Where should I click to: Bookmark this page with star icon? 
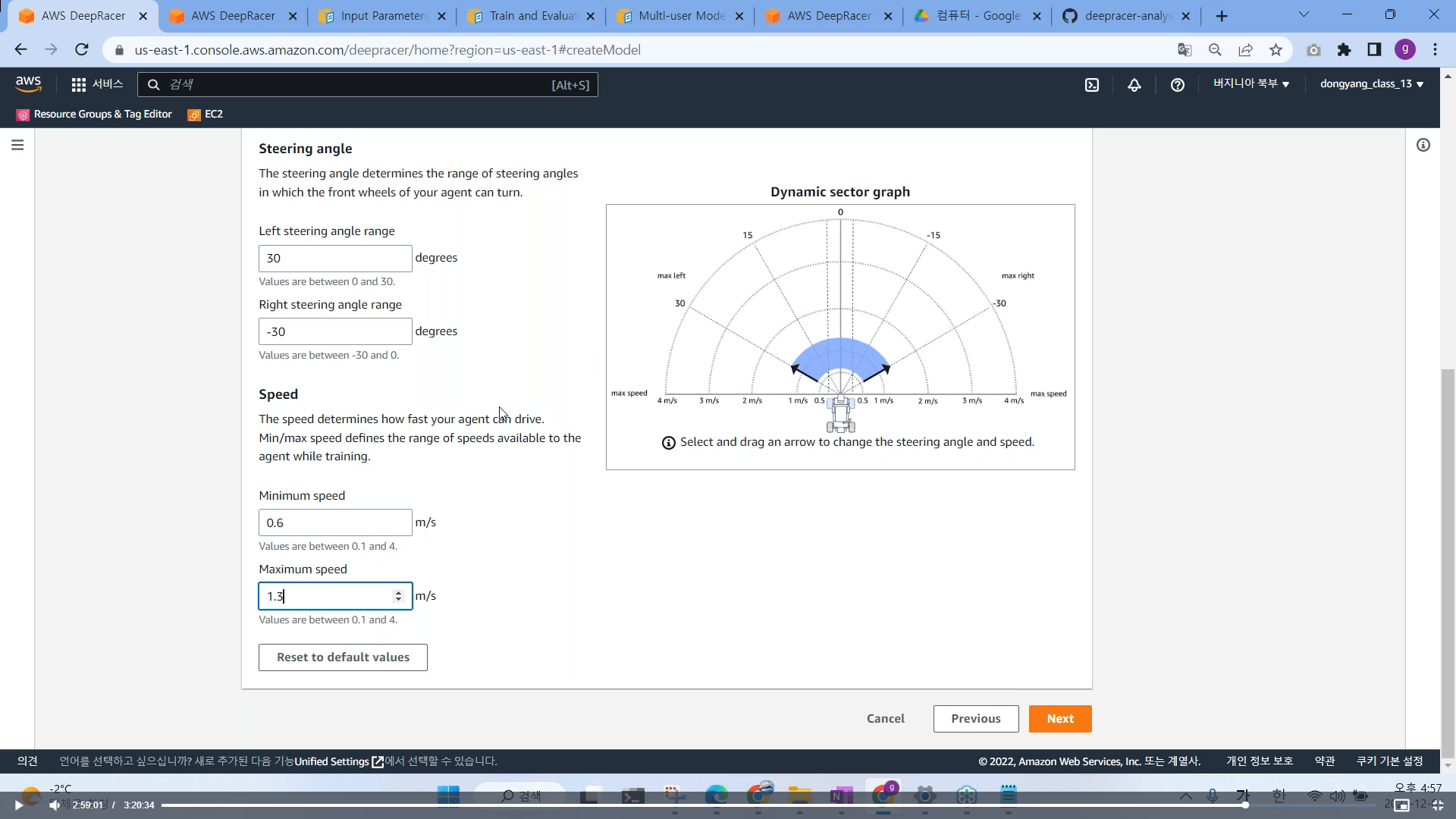pyautogui.click(x=1276, y=50)
